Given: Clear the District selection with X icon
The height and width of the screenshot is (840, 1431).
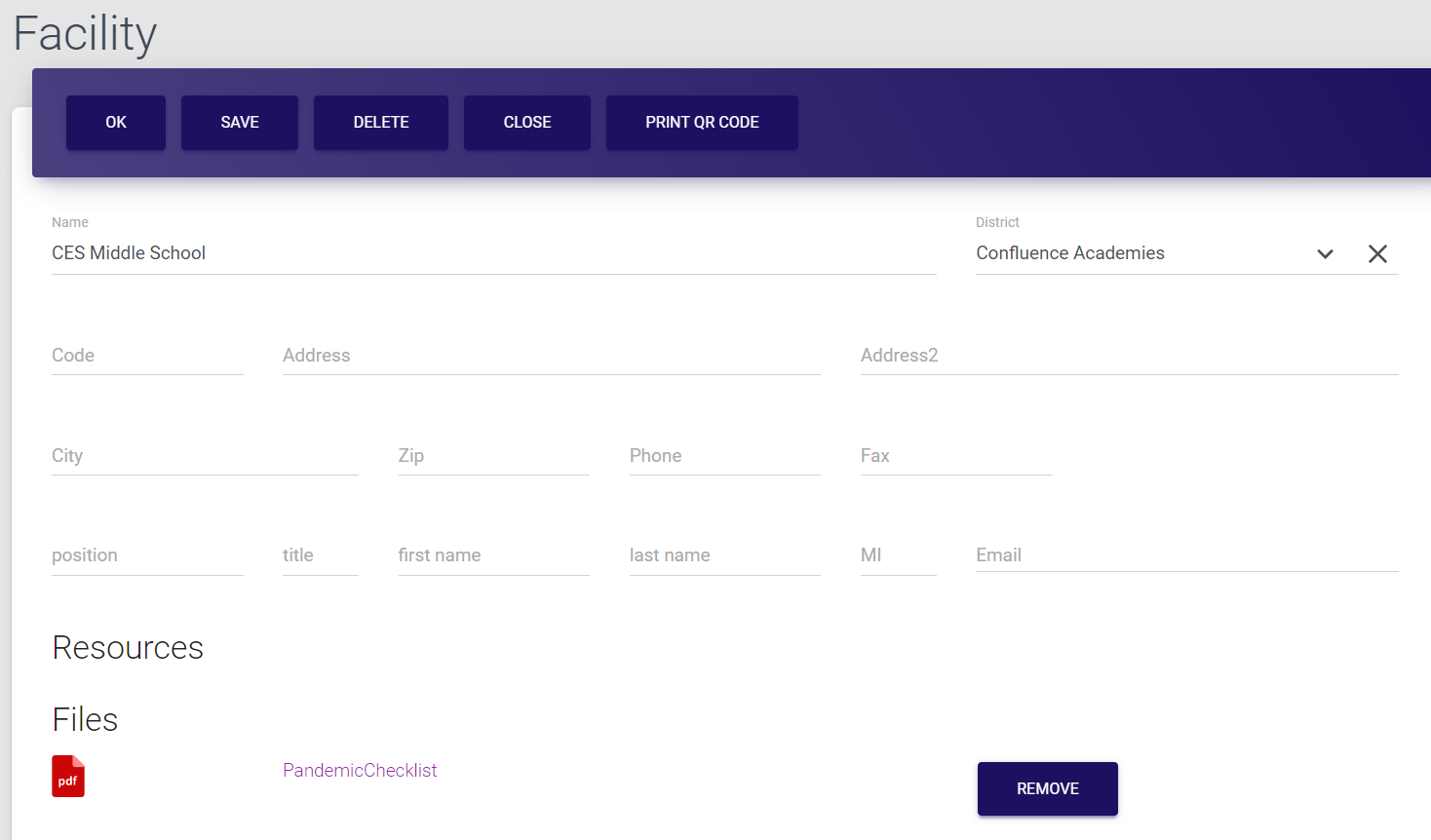Looking at the screenshot, I should pyautogui.click(x=1376, y=254).
